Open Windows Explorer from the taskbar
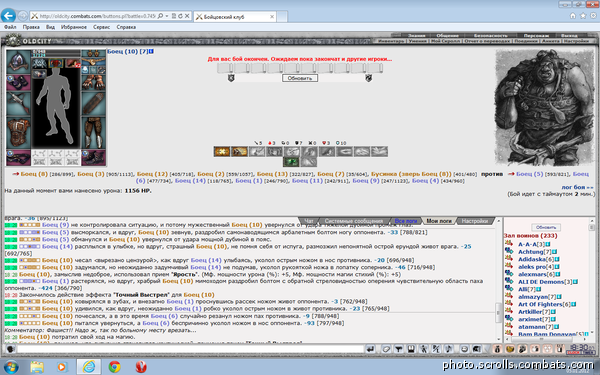This screenshot has width=600, height=375. tap(37, 367)
